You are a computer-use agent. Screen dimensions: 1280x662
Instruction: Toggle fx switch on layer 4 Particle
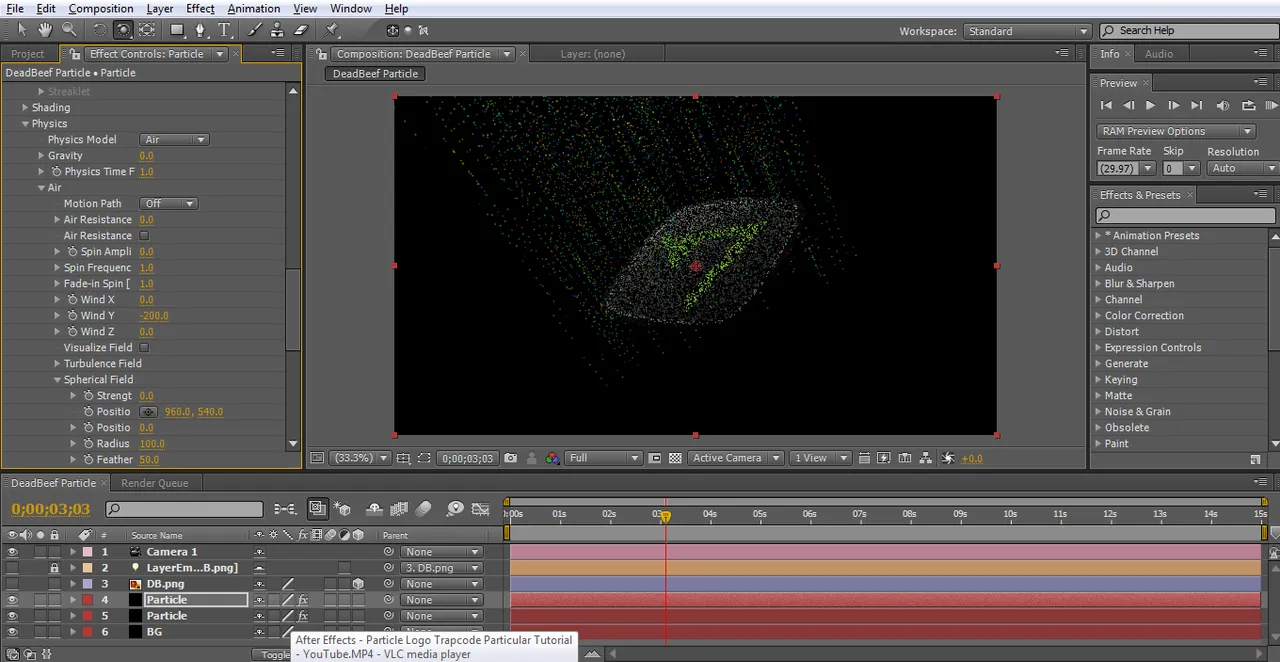[x=303, y=600]
